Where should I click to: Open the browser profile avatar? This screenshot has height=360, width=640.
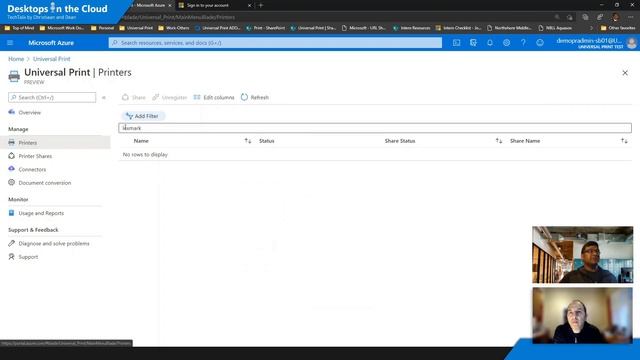tap(616, 17)
